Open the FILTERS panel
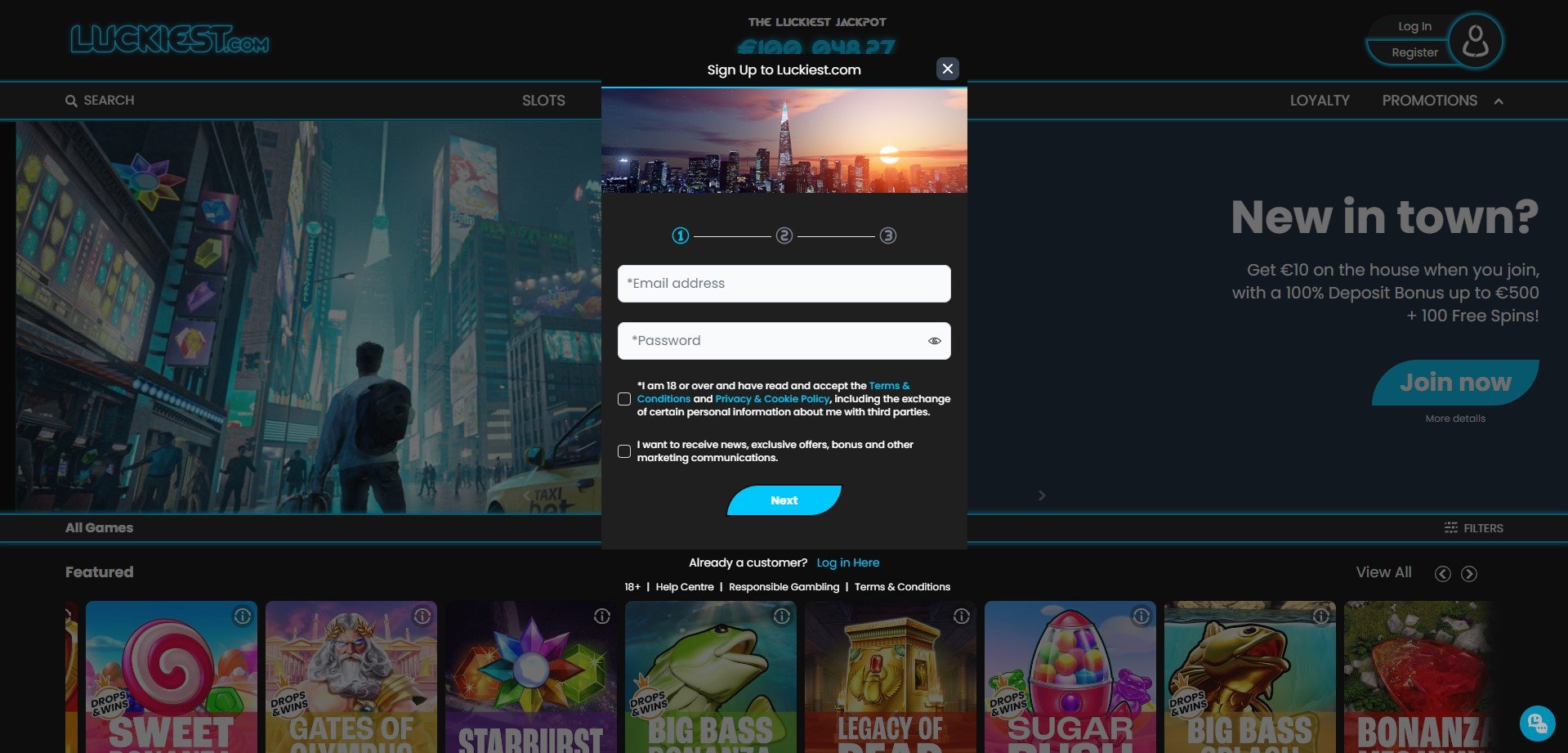The height and width of the screenshot is (753, 1568). point(1473,528)
